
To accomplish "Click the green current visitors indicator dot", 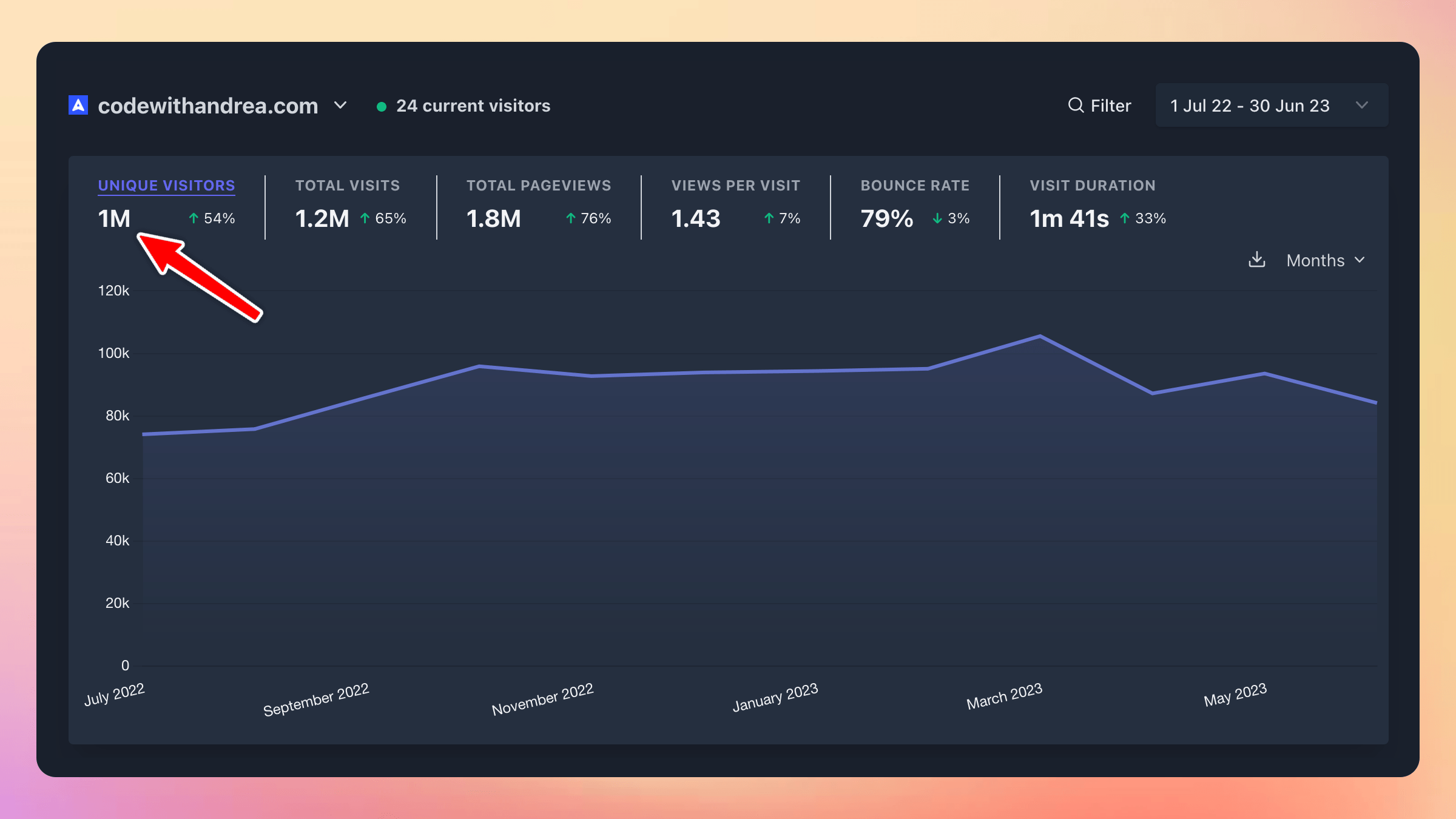I will (x=382, y=106).
